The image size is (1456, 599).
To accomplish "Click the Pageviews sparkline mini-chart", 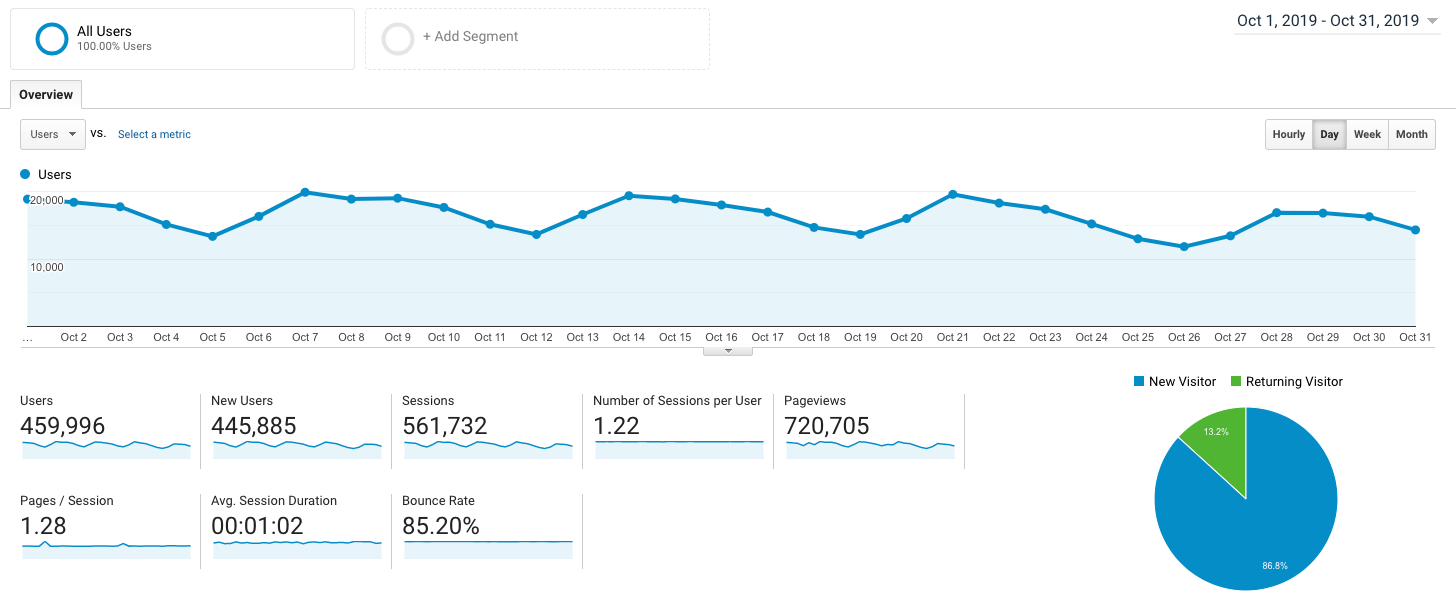I will (869, 450).
